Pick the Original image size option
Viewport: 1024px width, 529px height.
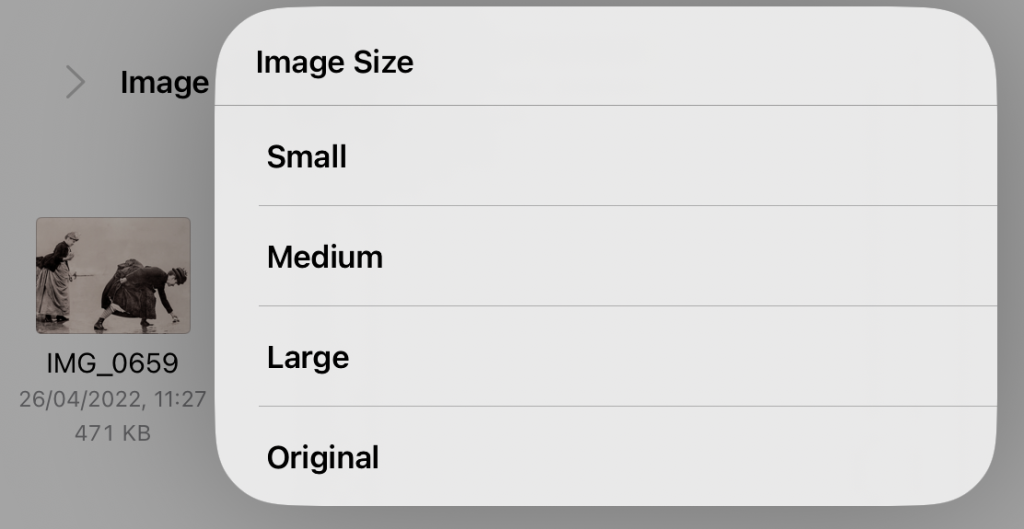pos(323,458)
